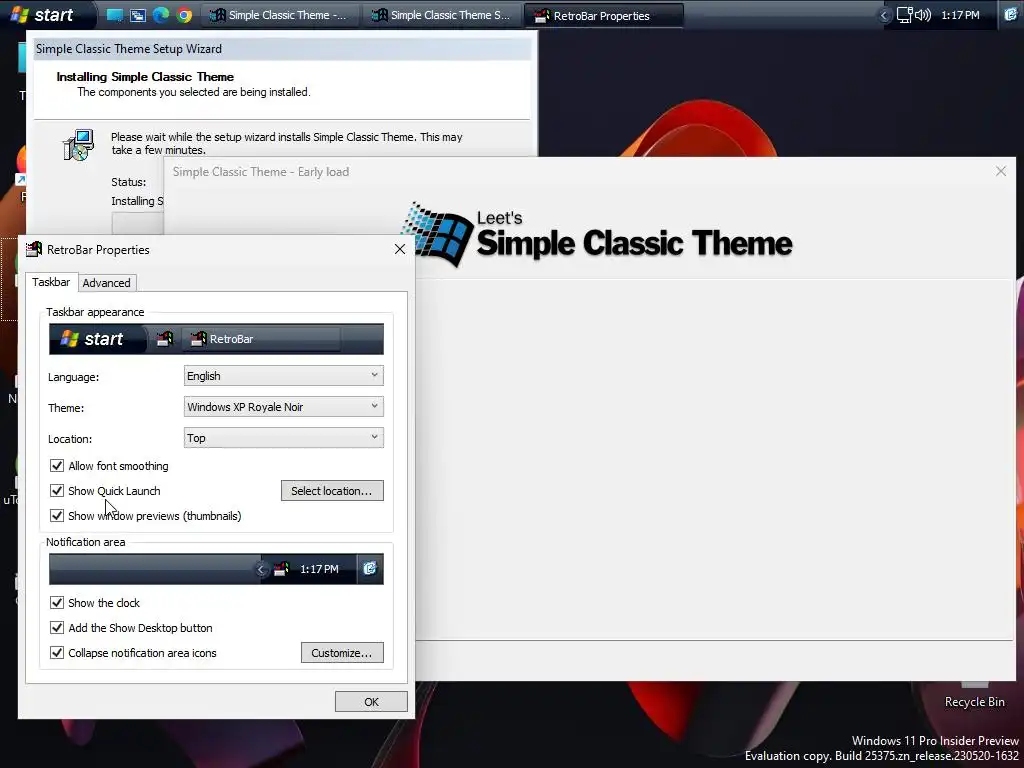1024x768 pixels.
Task: Switch to Simple Classic Theme Setup taskbar button
Action: click(x=442, y=15)
